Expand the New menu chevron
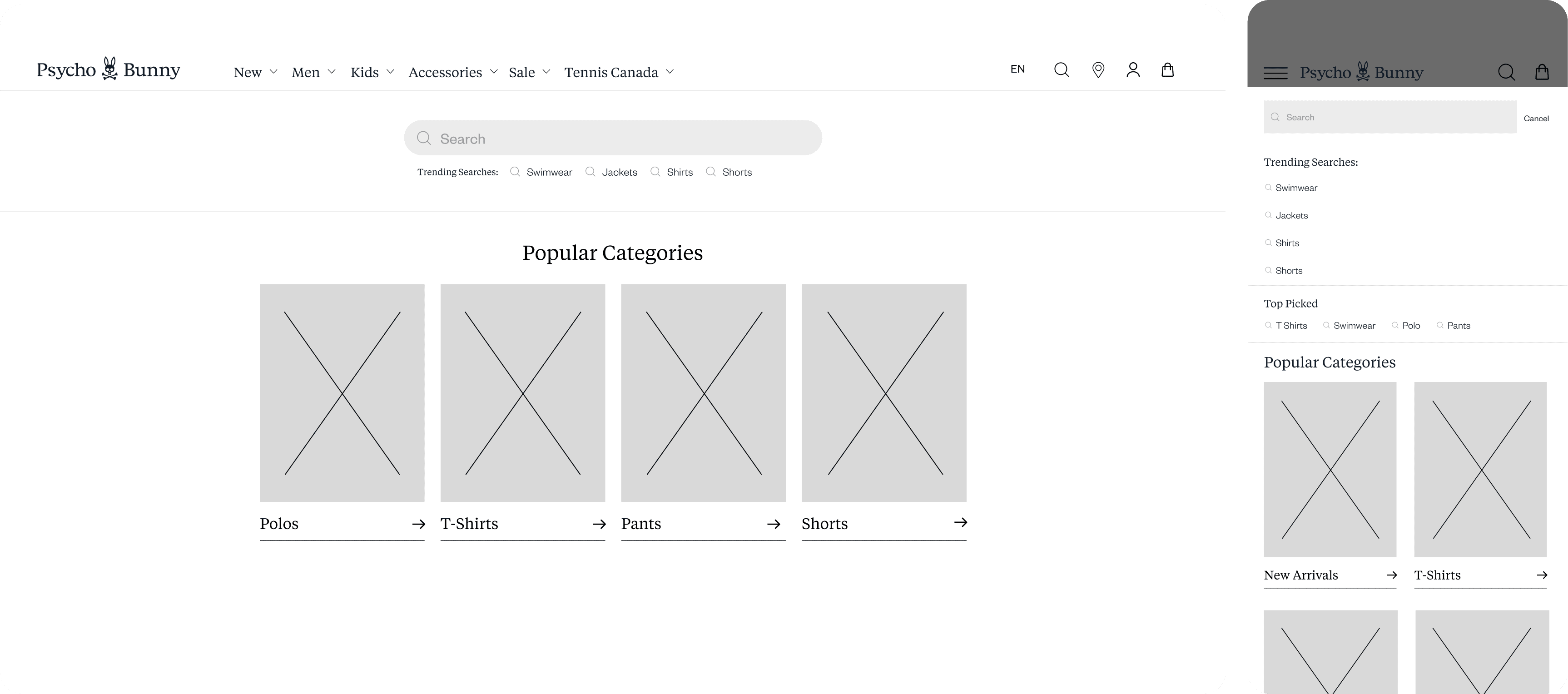 tap(273, 72)
